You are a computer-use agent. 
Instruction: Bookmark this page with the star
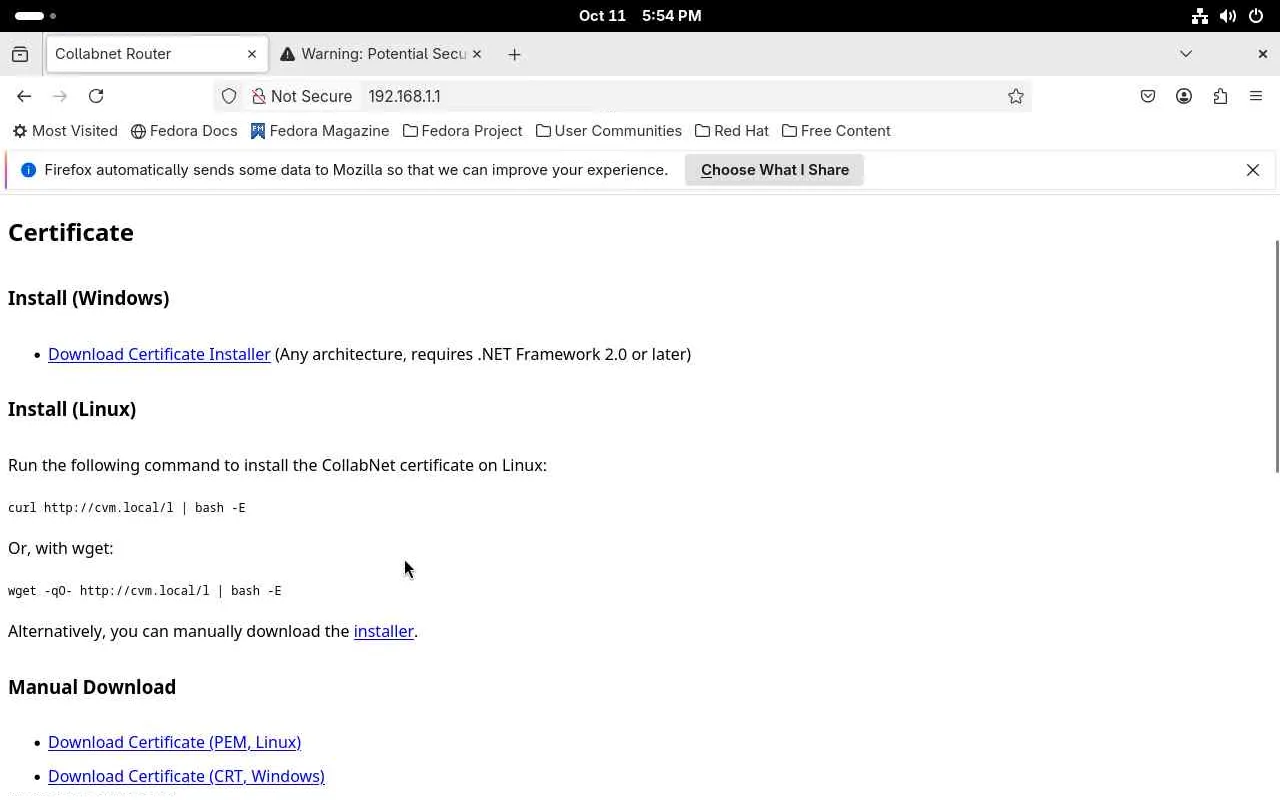pyautogui.click(x=1016, y=96)
